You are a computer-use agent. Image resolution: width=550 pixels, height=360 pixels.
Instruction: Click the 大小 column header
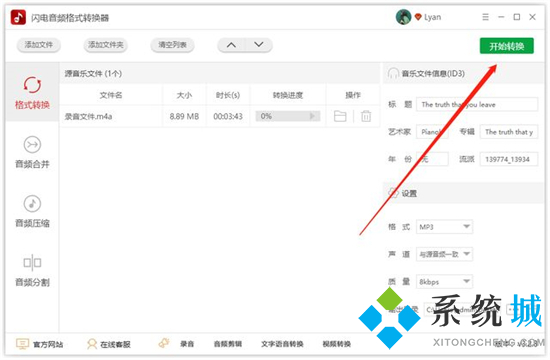[184, 95]
